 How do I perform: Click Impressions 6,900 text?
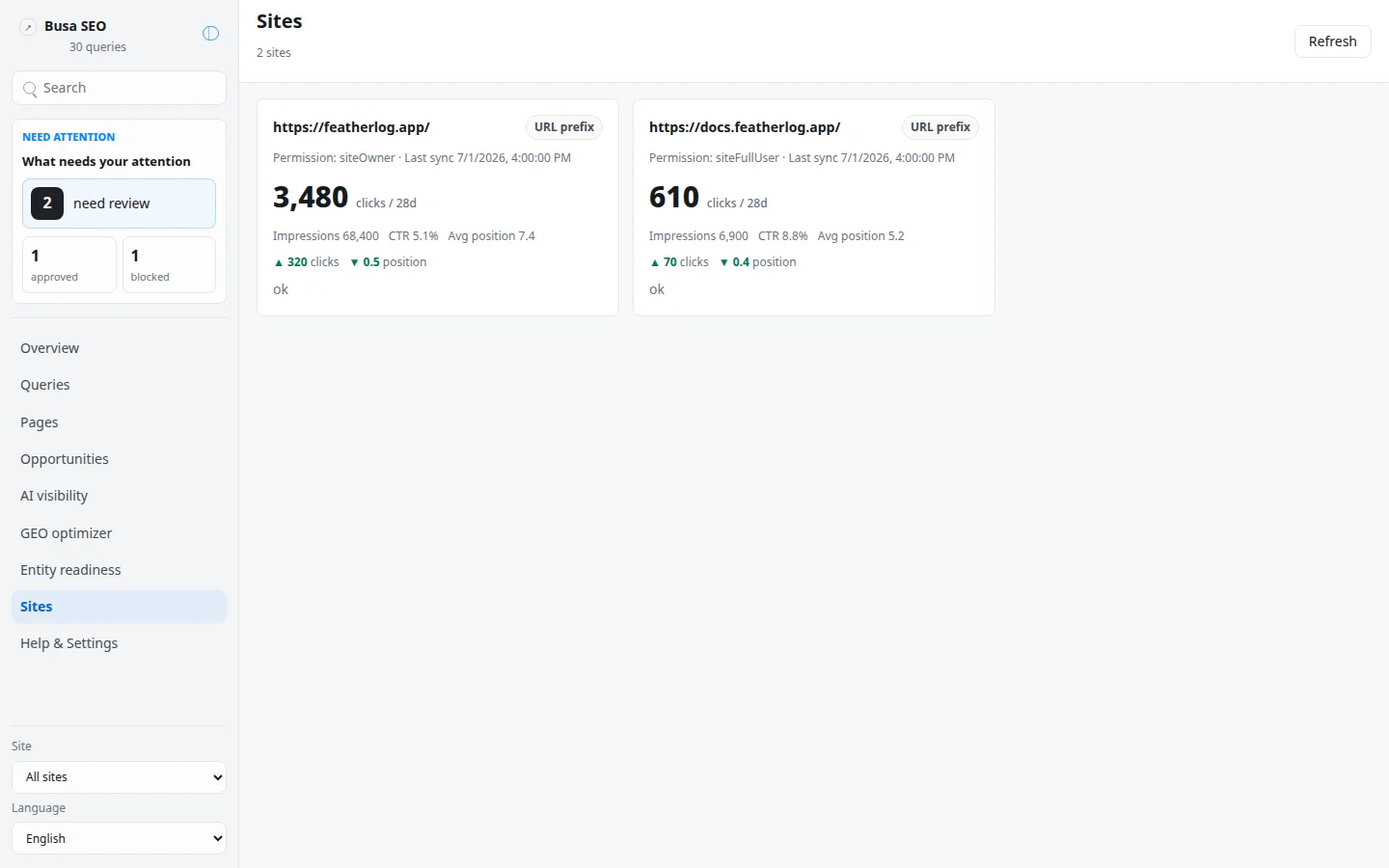[x=698, y=236]
